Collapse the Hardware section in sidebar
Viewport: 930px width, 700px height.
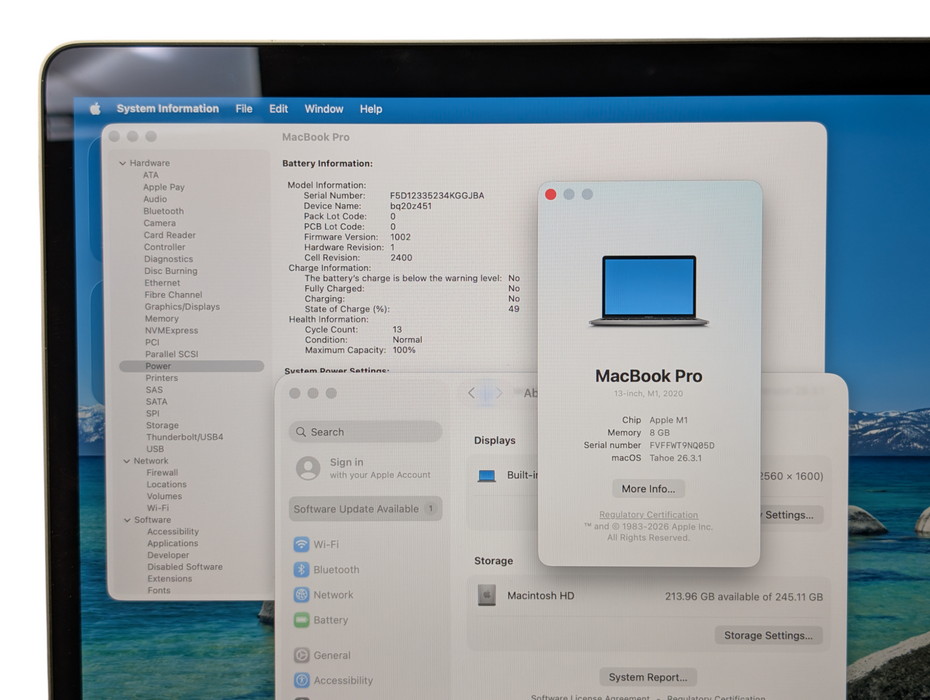click(x=122, y=163)
